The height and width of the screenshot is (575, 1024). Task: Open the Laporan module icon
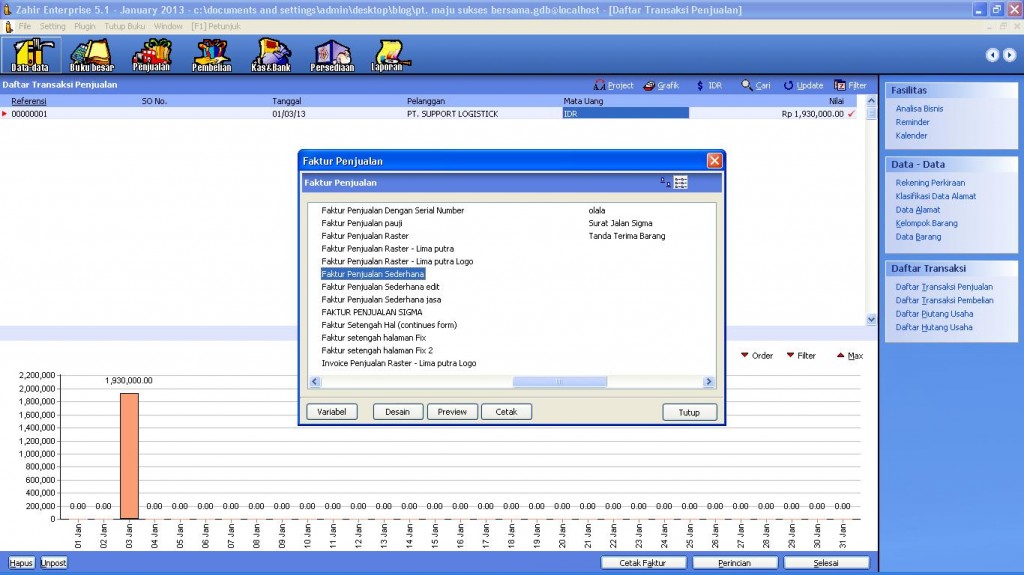[387, 55]
